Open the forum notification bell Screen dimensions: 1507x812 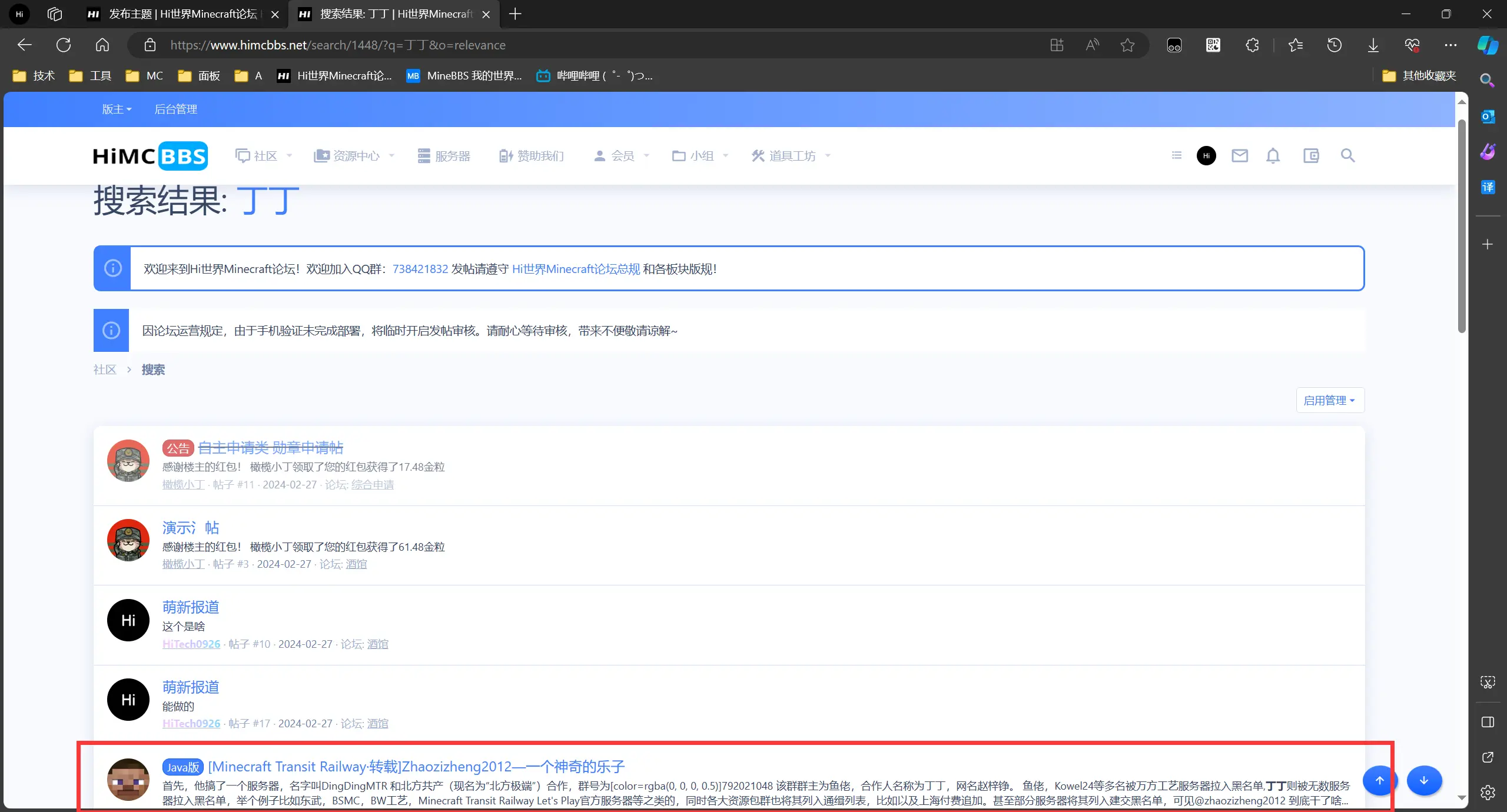point(1273,156)
